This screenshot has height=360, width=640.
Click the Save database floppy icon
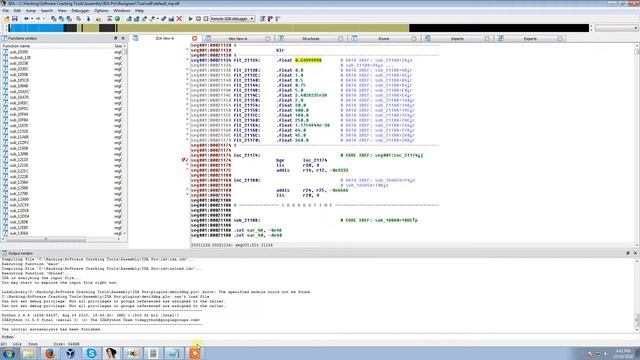pyautogui.click(x=15, y=19)
